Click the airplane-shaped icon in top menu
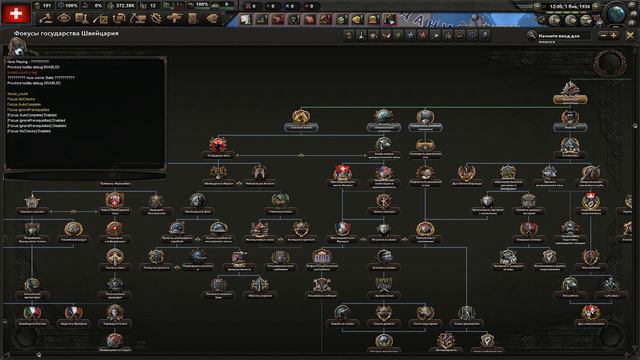 click(174, 18)
